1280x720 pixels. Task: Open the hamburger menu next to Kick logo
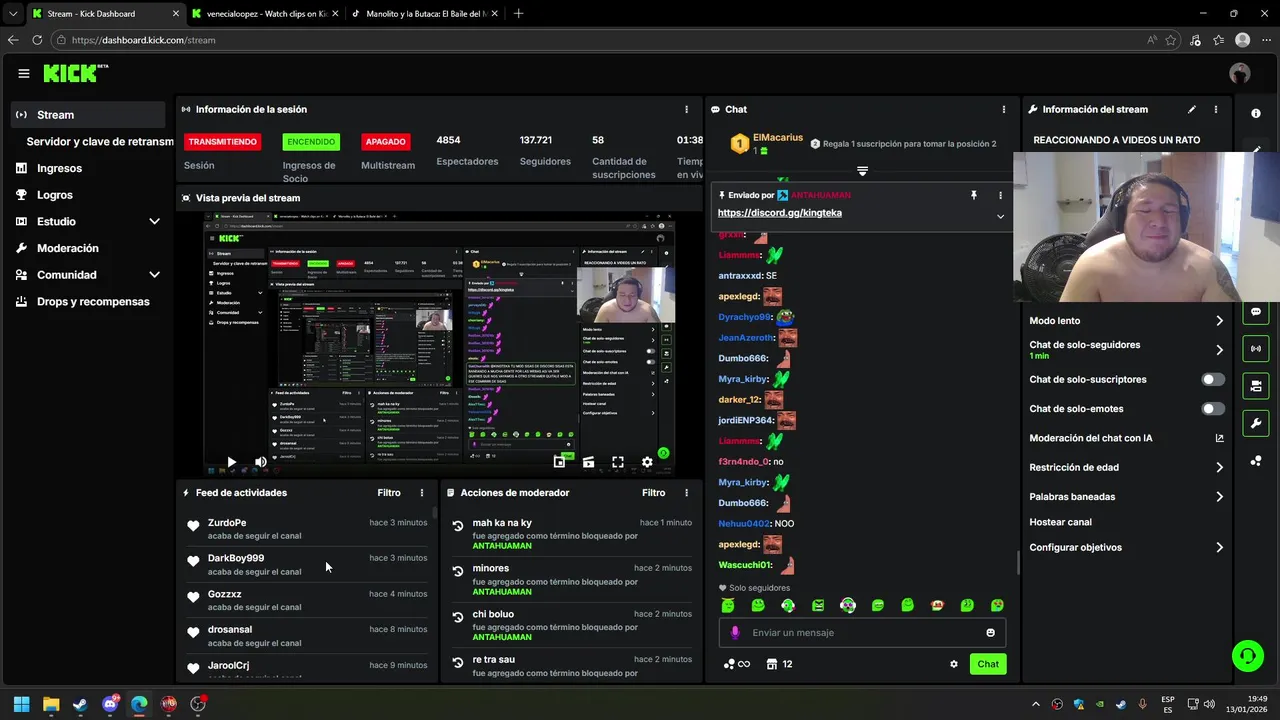coord(24,73)
